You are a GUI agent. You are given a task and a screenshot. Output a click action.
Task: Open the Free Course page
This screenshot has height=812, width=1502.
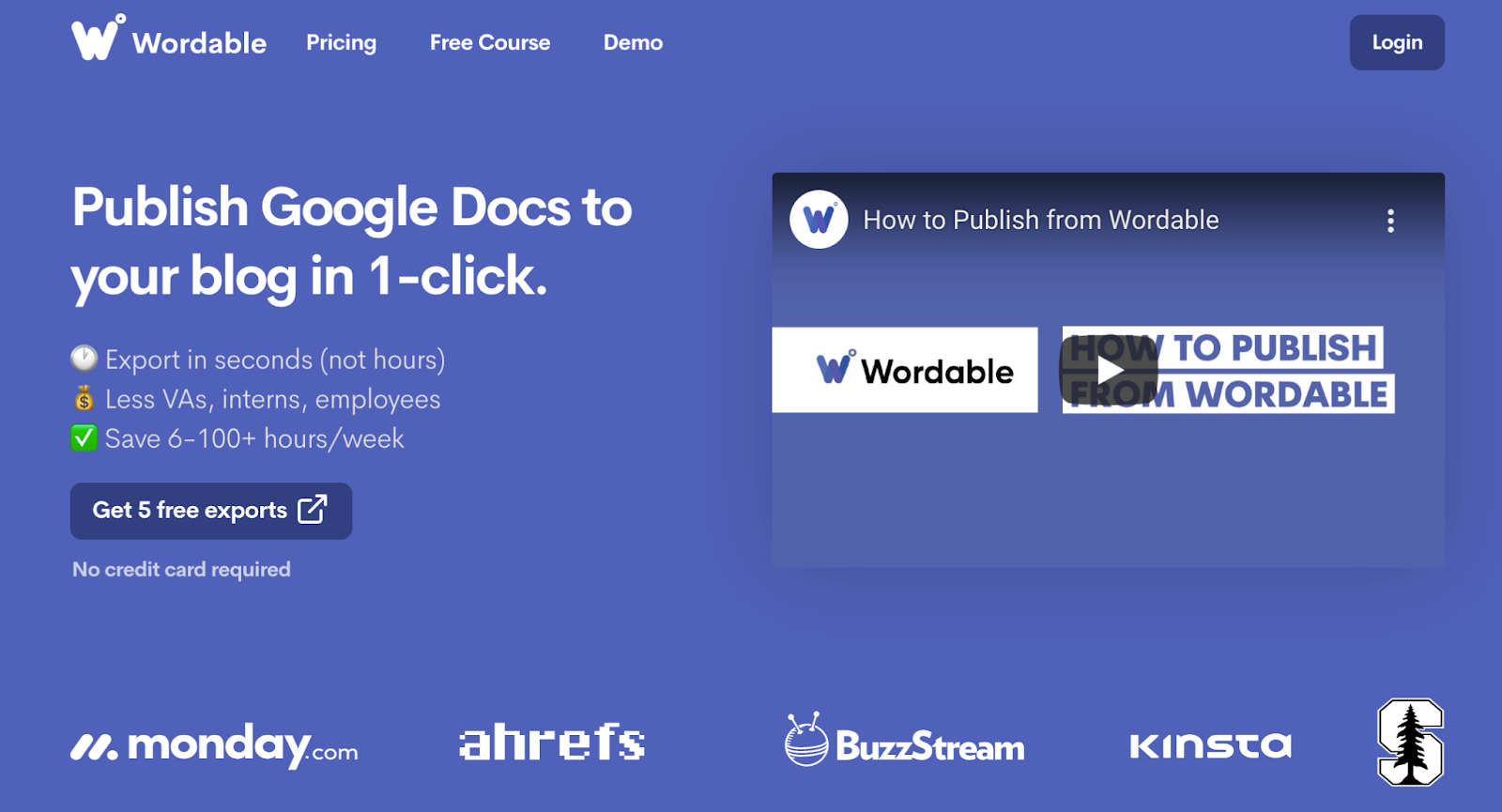click(x=490, y=42)
